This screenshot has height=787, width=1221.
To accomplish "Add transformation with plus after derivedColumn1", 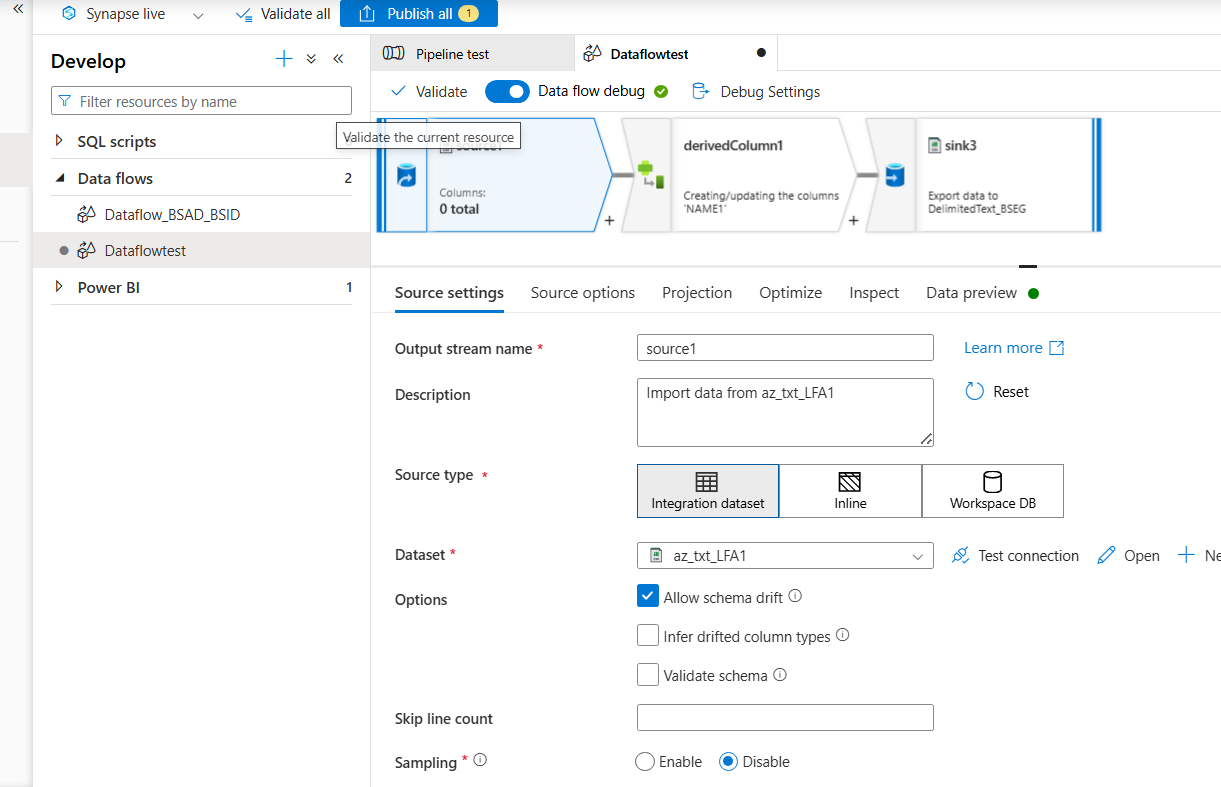I will (853, 221).
